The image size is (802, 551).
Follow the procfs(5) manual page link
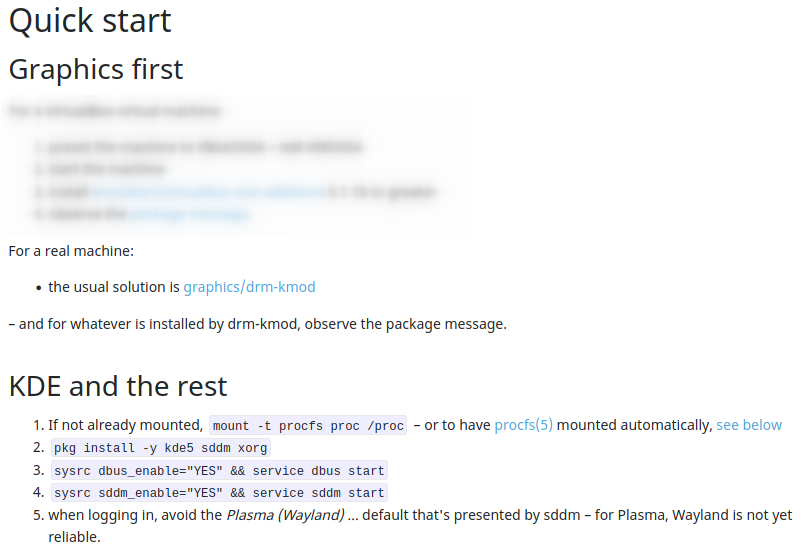523,425
